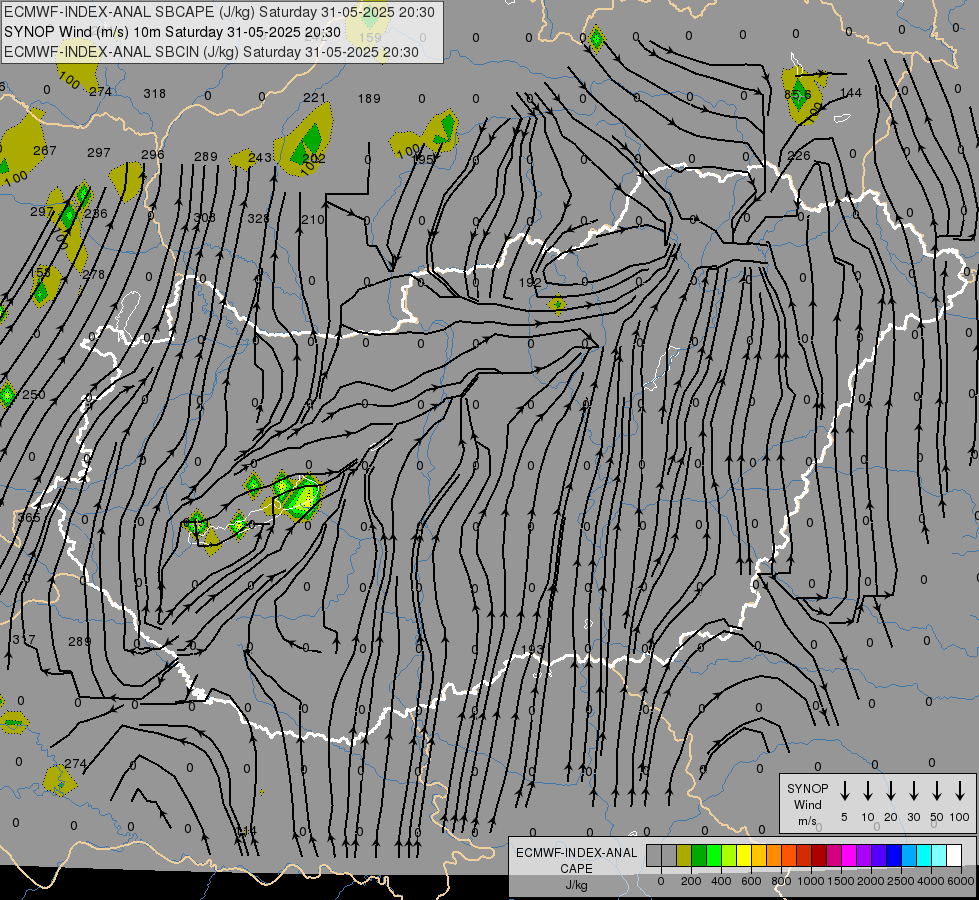This screenshot has width=979, height=900.
Task: Click the map value 210
Action: click(313, 220)
